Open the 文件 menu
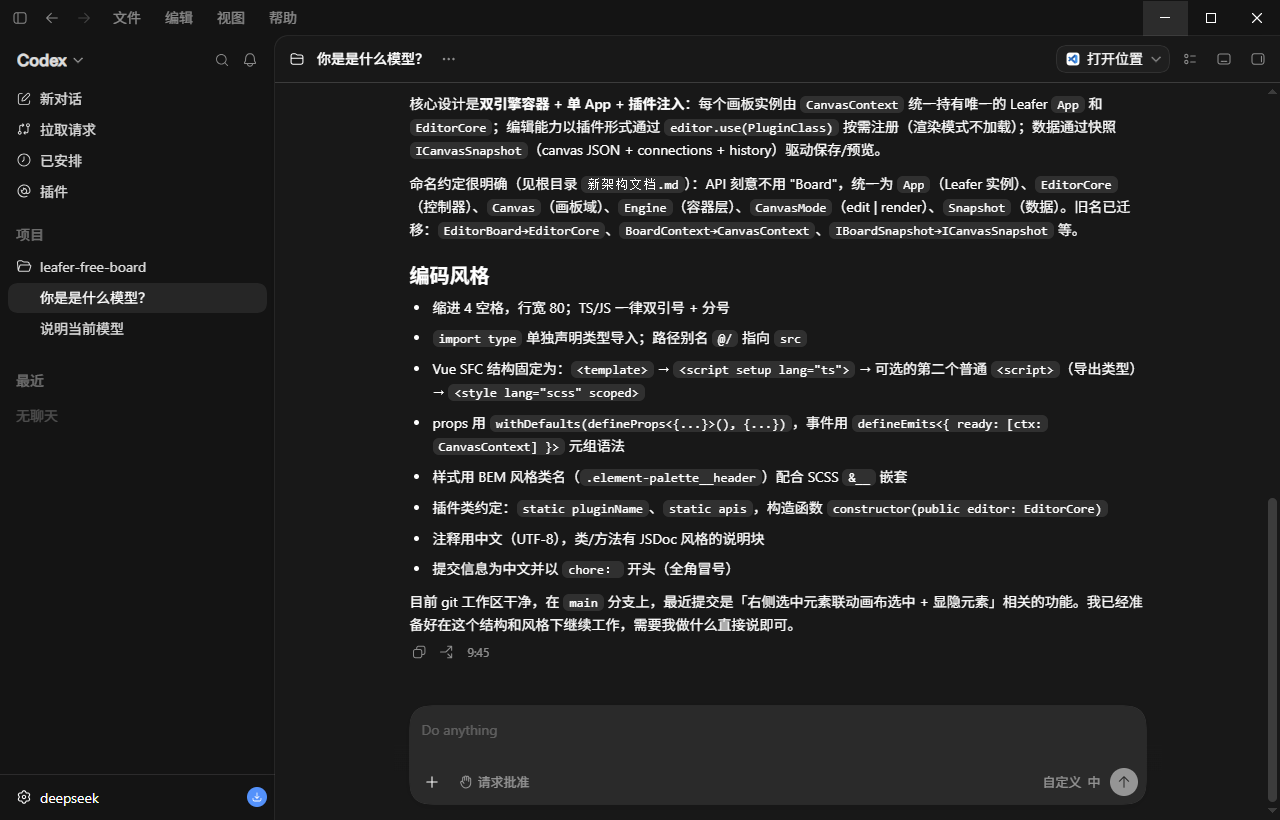 pos(127,18)
